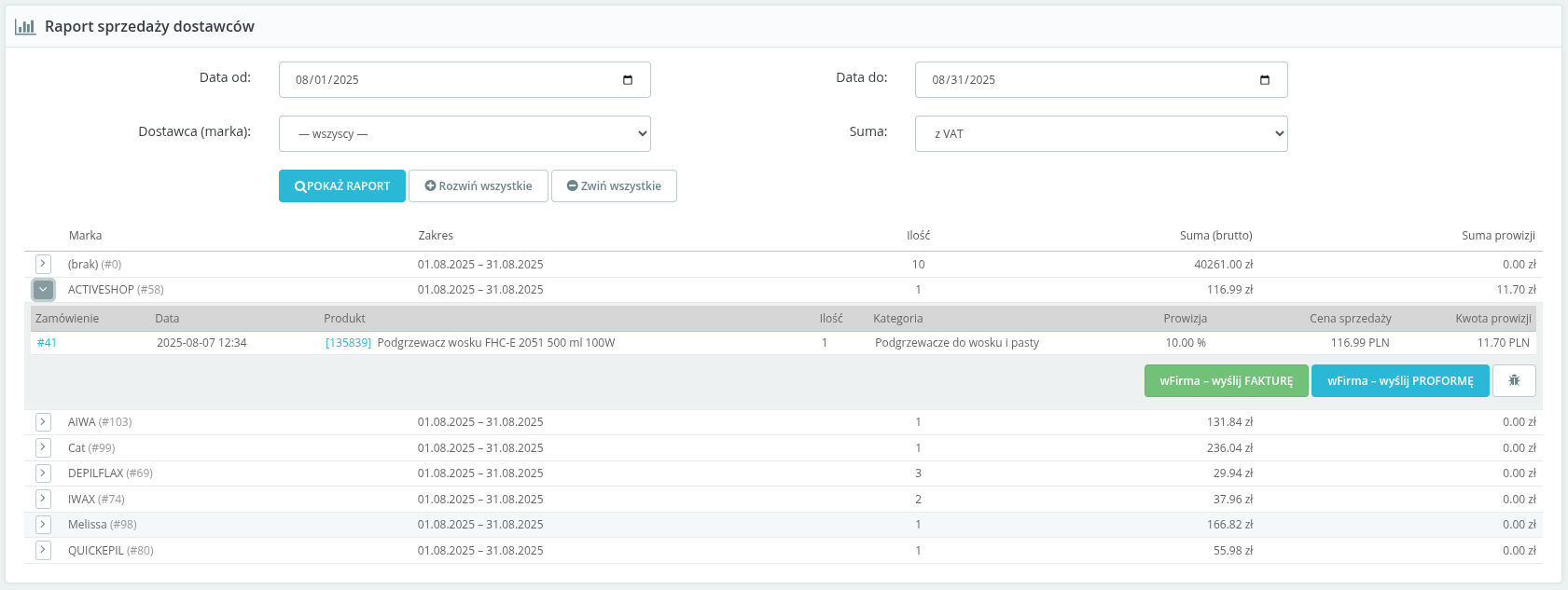This screenshot has width=1568, height=590.
Task: Click the bug icon debug button
Action: pos(1514,380)
